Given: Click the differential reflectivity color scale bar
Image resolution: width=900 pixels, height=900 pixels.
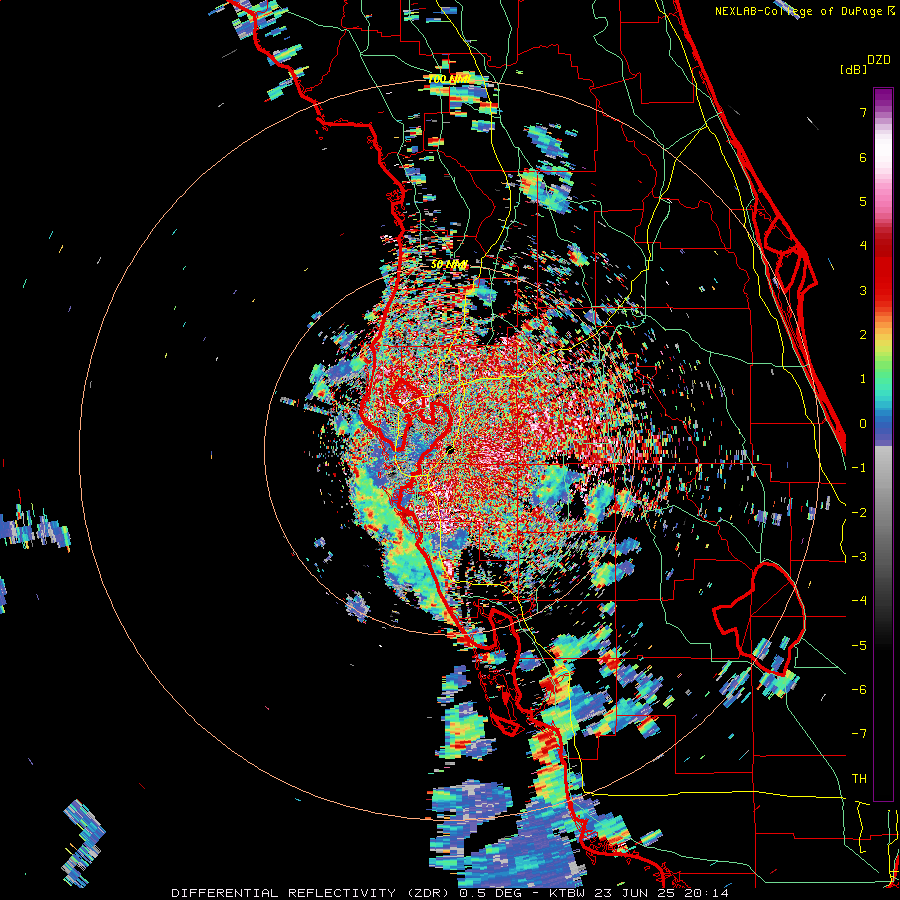Looking at the screenshot, I should pos(883,444).
